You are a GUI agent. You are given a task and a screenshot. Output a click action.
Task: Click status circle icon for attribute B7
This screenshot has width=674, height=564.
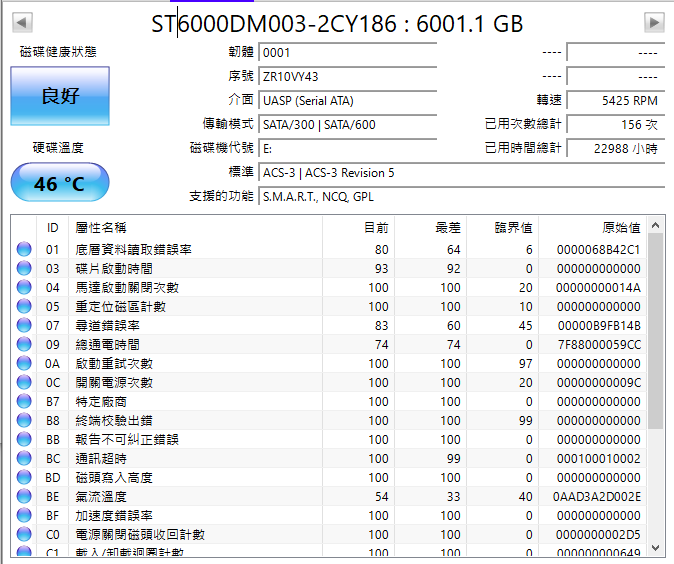[24, 401]
